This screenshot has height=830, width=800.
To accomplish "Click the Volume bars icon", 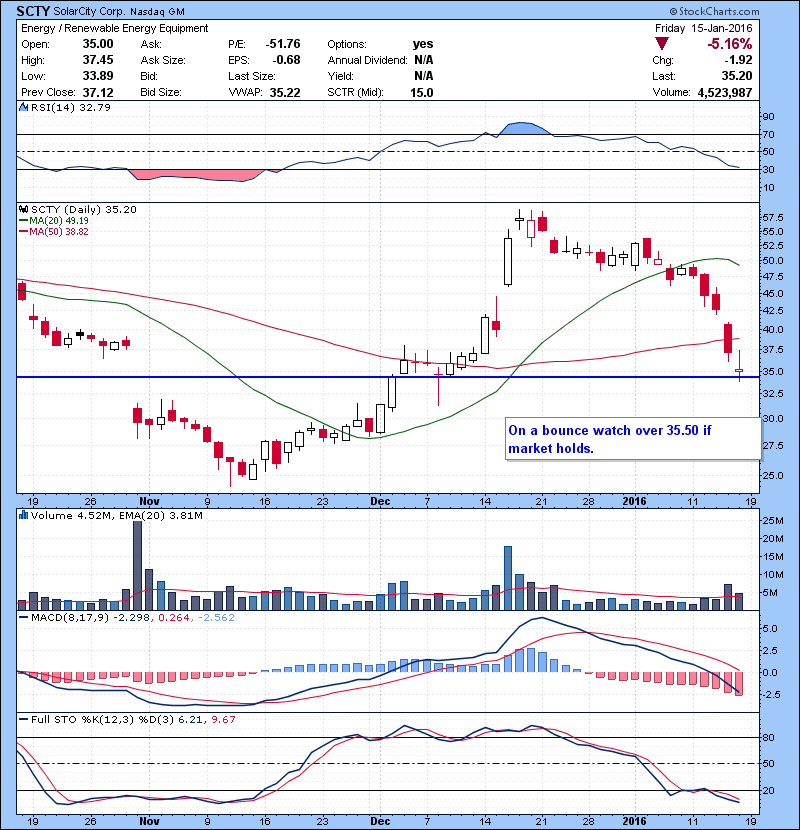I will pyautogui.click(x=23, y=516).
